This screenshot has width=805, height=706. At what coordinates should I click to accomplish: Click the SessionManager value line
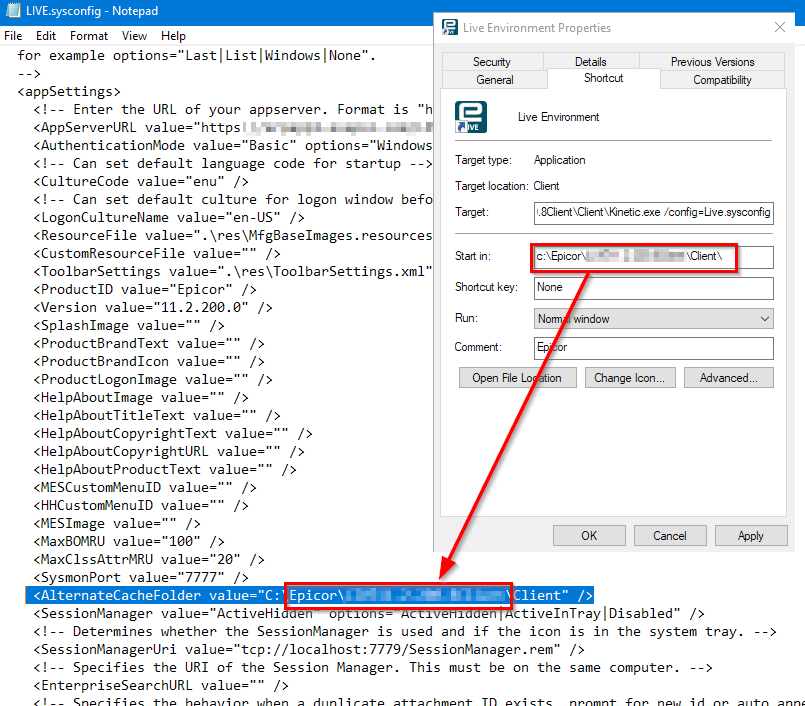coord(369,614)
